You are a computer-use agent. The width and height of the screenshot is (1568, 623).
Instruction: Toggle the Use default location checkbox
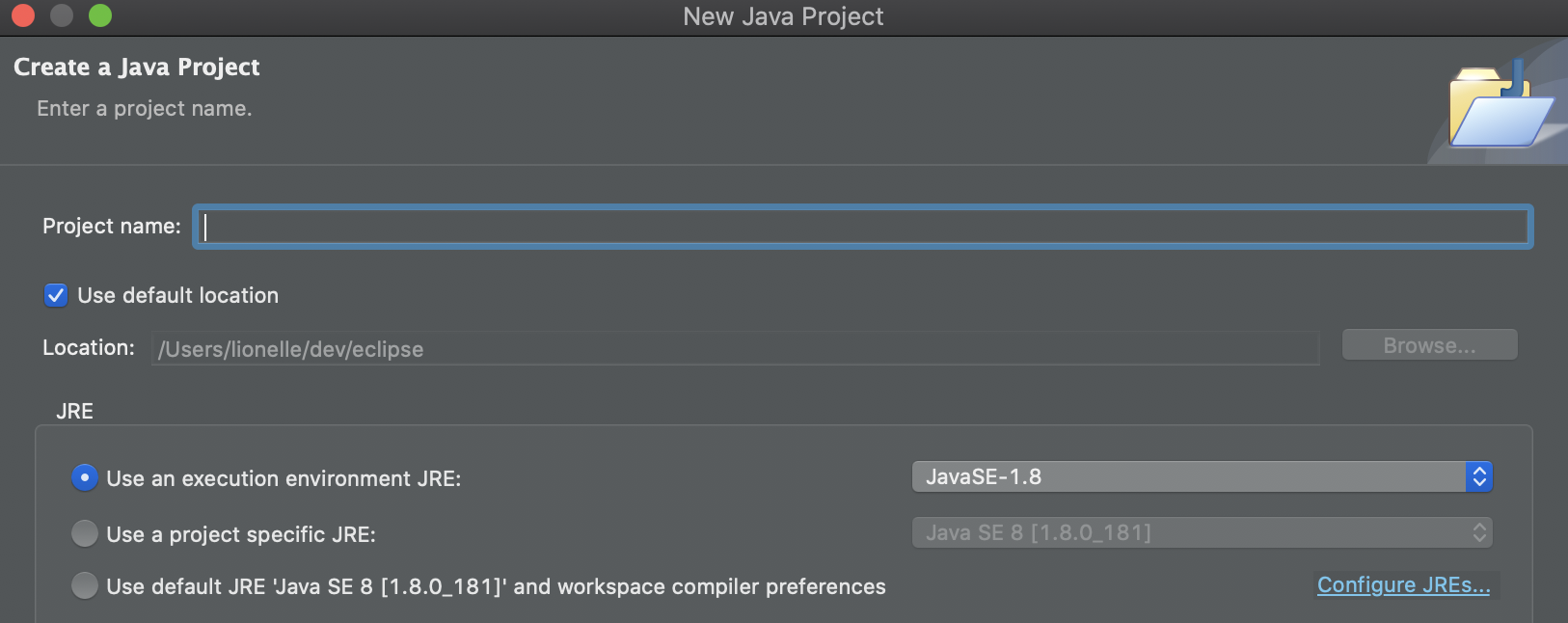(x=56, y=295)
